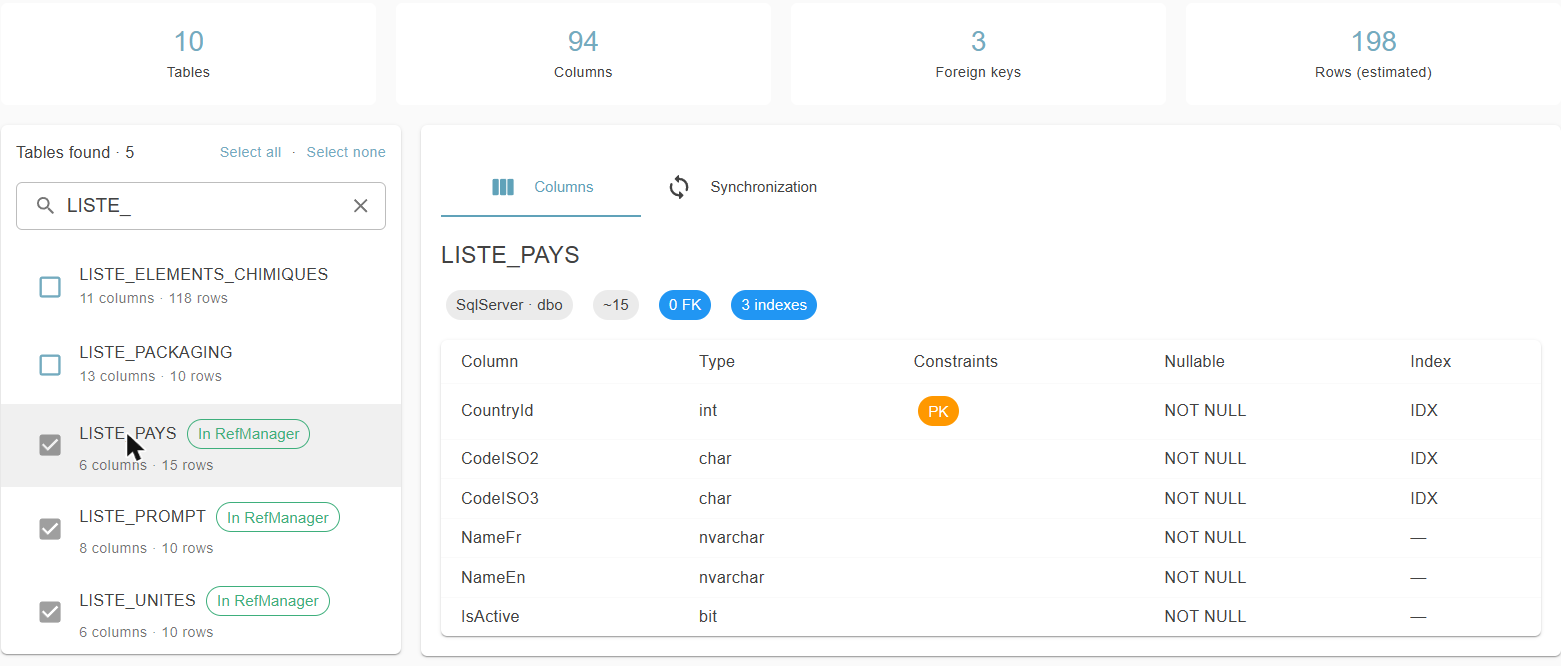Click the CodeISO2 column name
Image resolution: width=1561 pixels, height=666 pixels.
click(500, 458)
